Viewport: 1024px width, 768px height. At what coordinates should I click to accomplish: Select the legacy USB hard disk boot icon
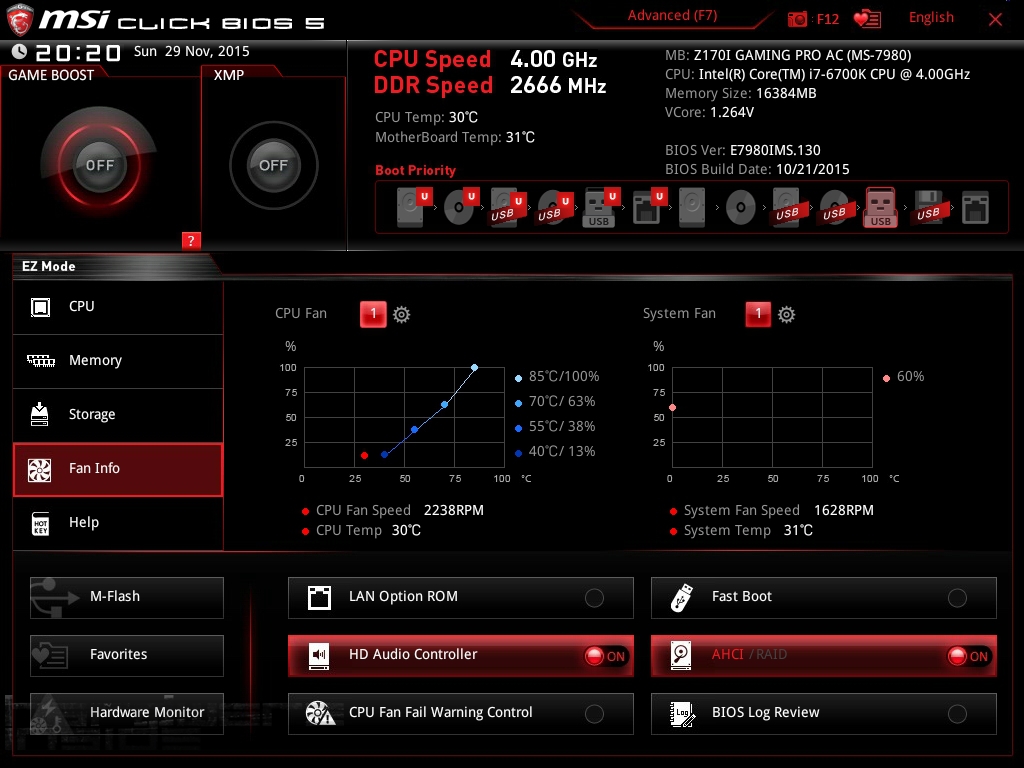point(788,208)
